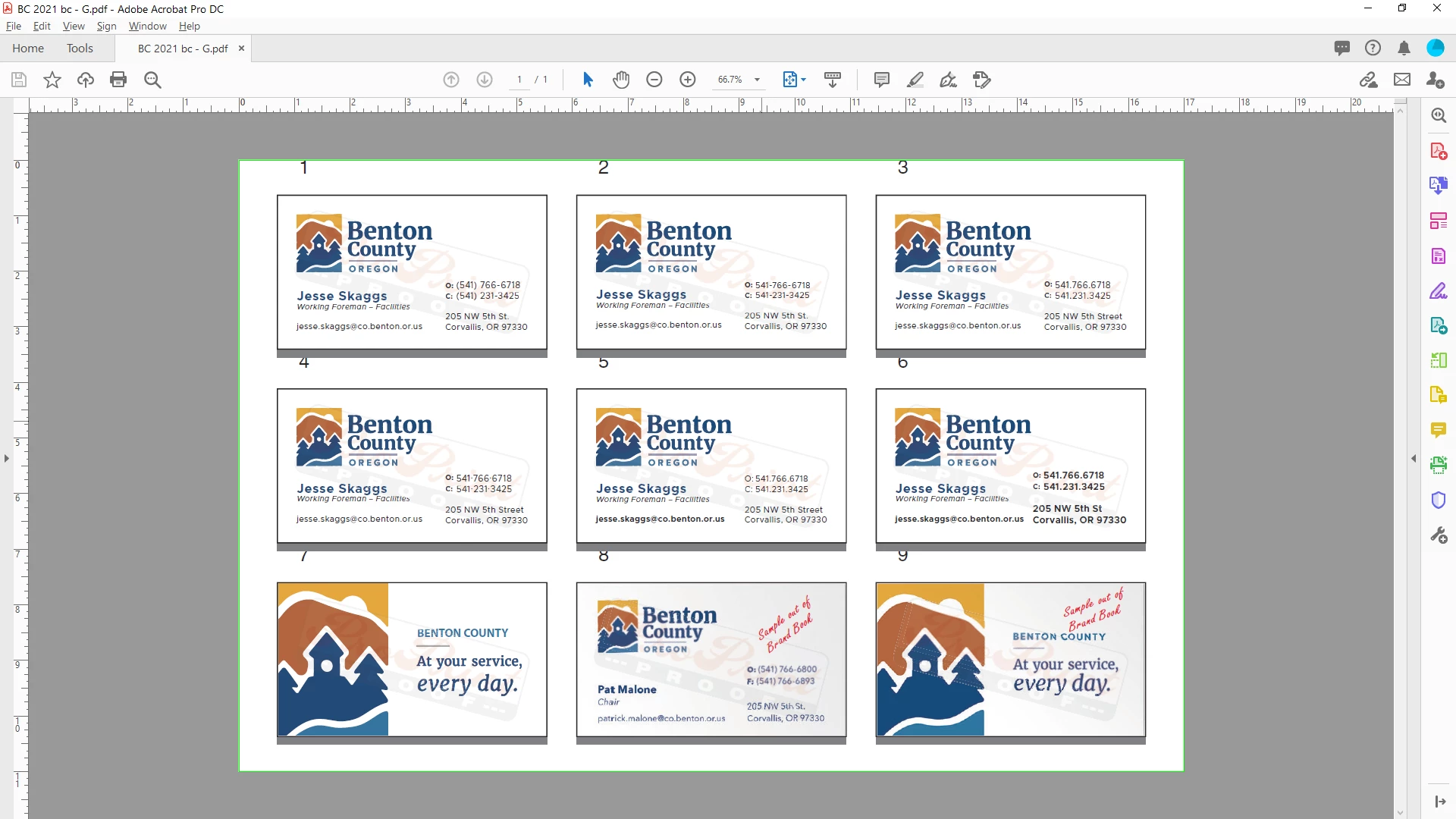Expand the left navigation pane
1456x819 pixels.
pyautogui.click(x=7, y=459)
